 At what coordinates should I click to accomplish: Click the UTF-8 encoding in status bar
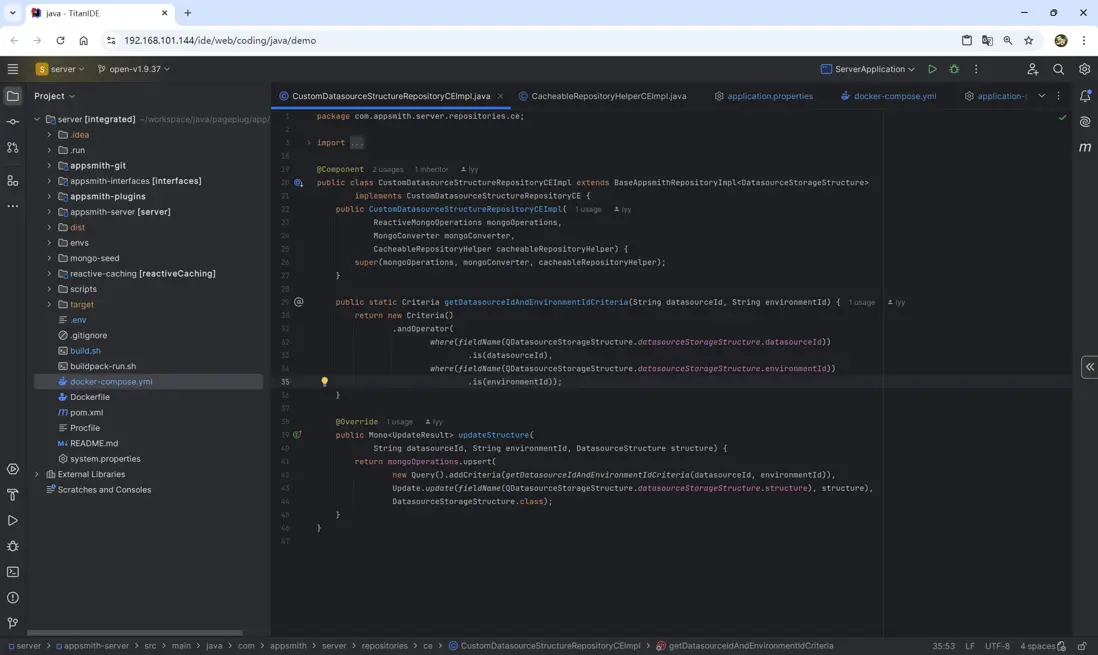click(997, 646)
